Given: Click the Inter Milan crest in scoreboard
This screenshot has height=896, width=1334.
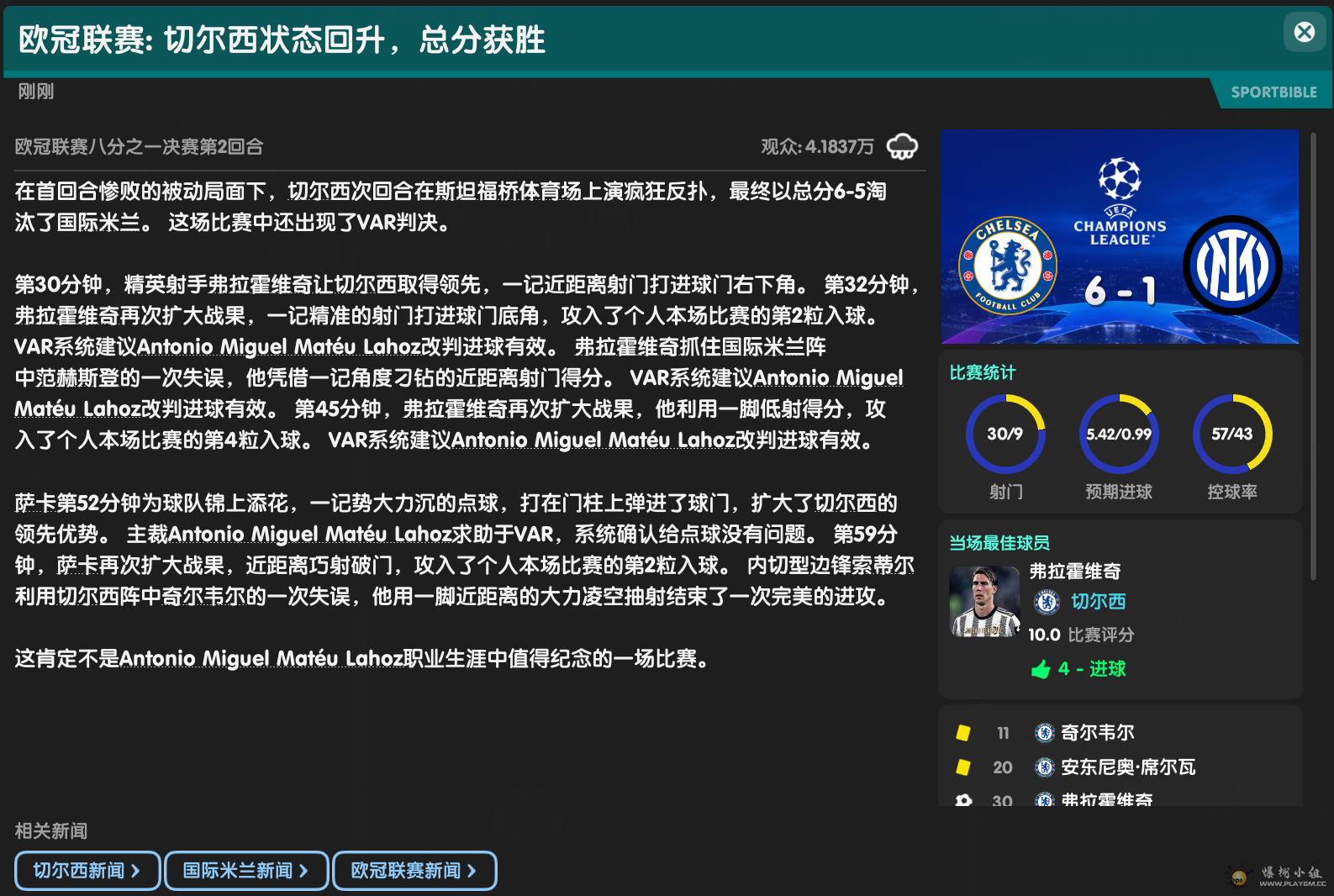Looking at the screenshot, I should [1231, 266].
